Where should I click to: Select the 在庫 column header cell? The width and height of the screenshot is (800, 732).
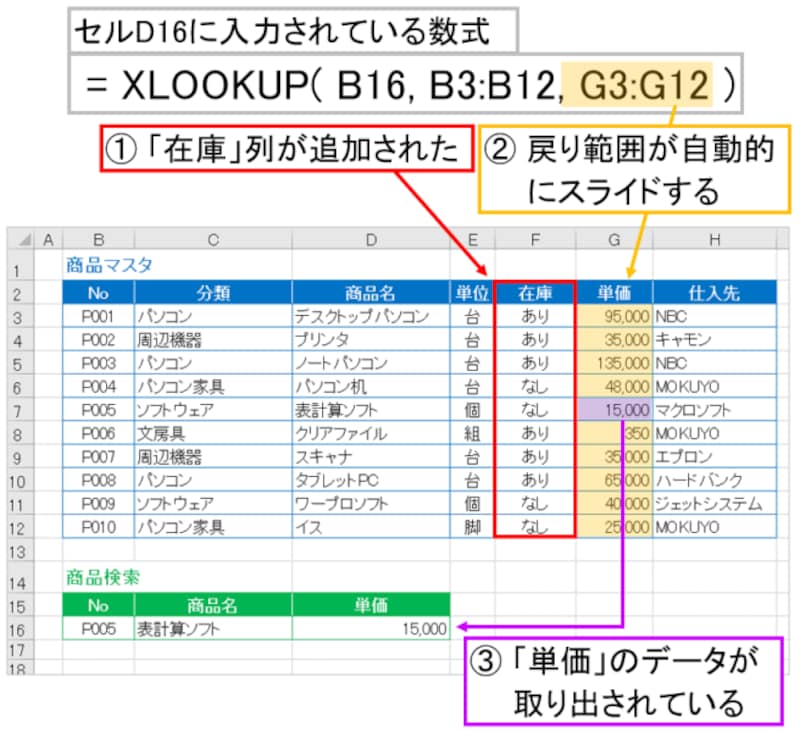(x=536, y=291)
